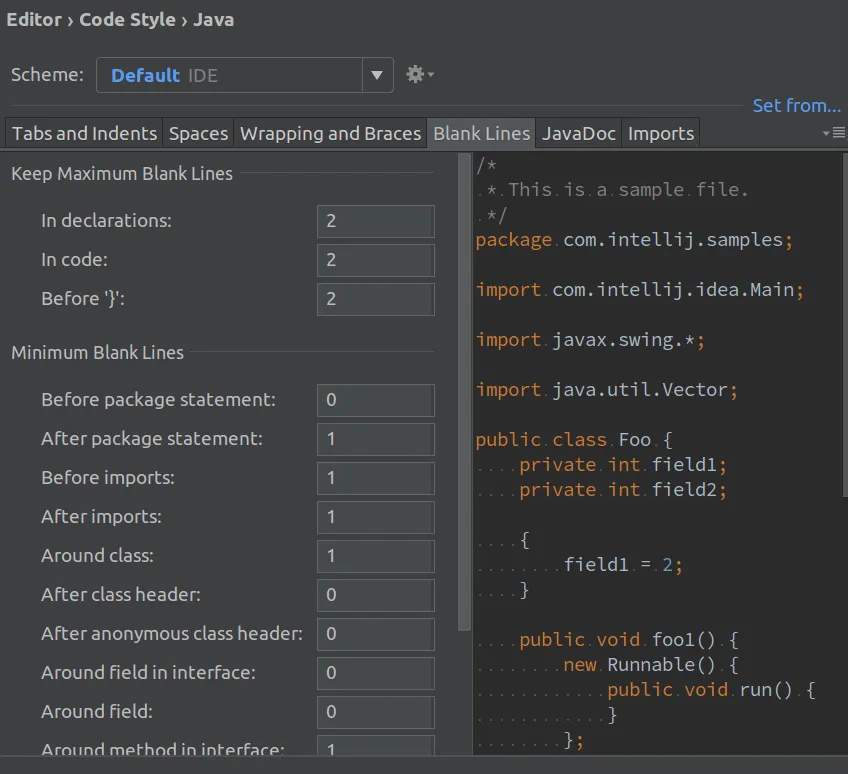This screenshot has height=774, width=848.
Task: Switch to Tabs and Indents tab
Action: click(x=84, y=133)
